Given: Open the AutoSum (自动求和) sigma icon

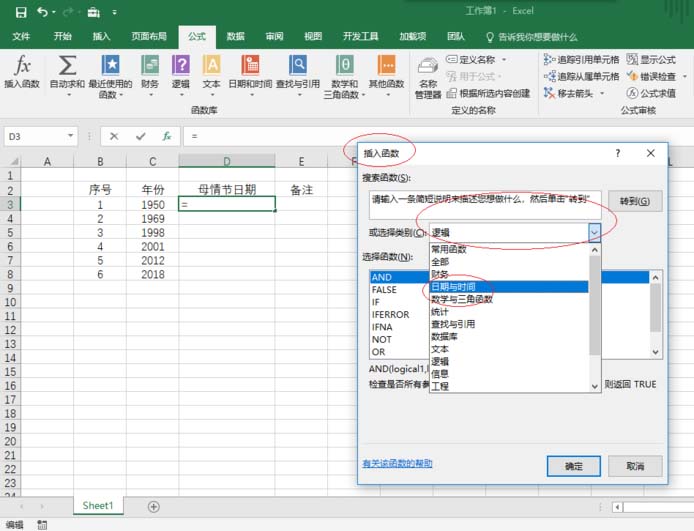Looking at the screenshot, I should [67, 66].
